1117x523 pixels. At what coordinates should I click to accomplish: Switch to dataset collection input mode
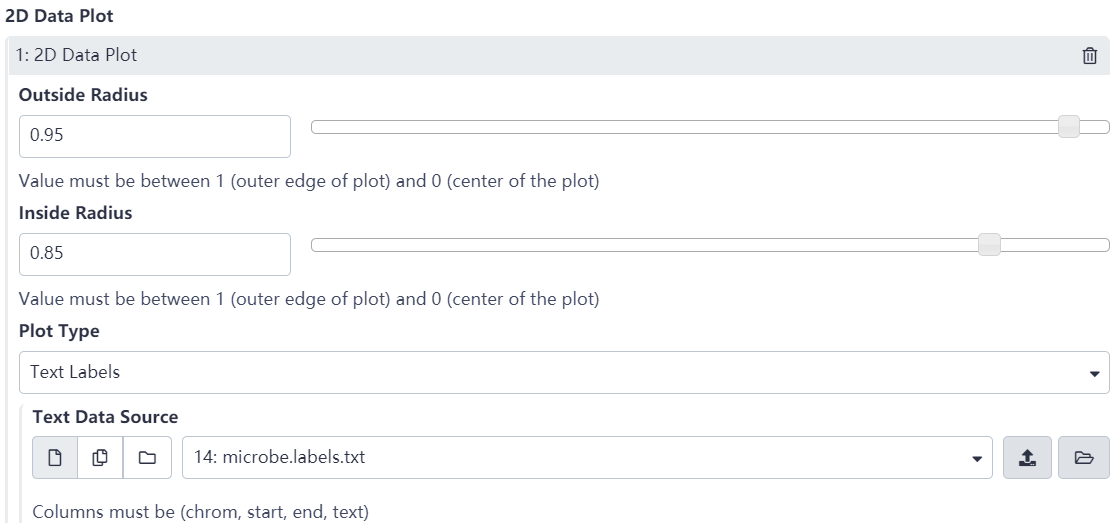point(147,458)
